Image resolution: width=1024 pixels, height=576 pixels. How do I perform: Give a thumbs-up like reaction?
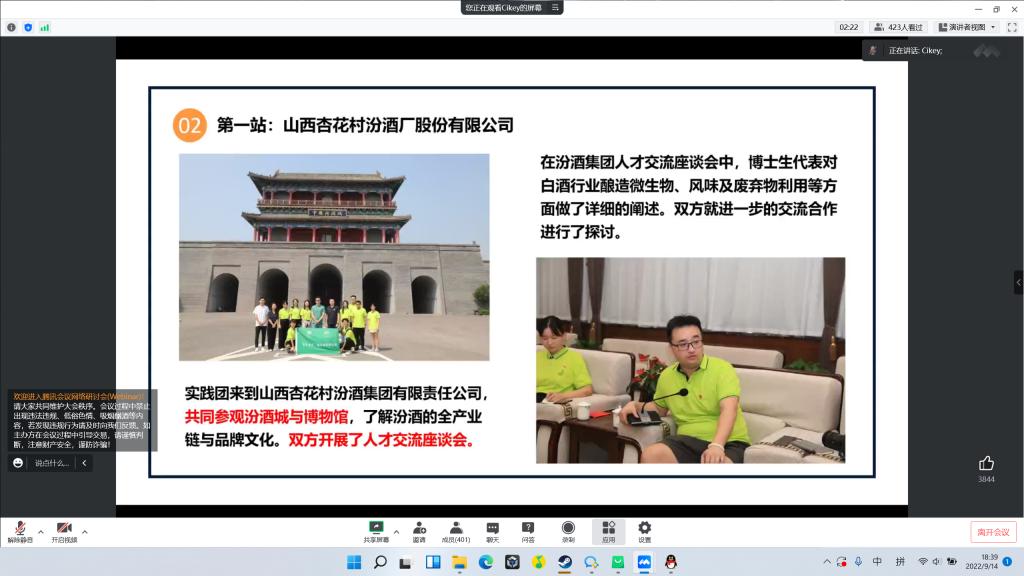click(x=986, y=463)
